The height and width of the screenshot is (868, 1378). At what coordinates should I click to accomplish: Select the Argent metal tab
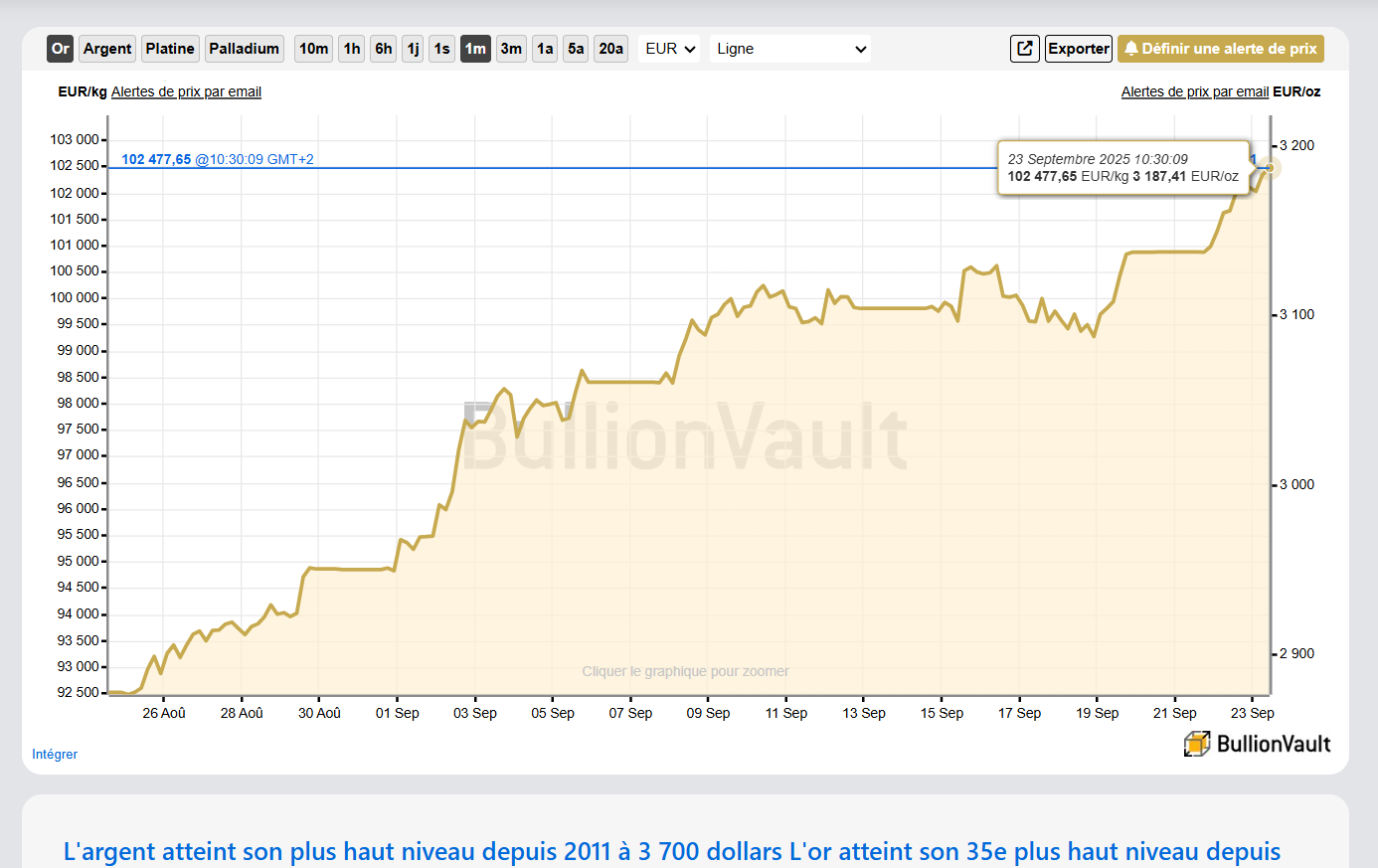coord(107,49)
